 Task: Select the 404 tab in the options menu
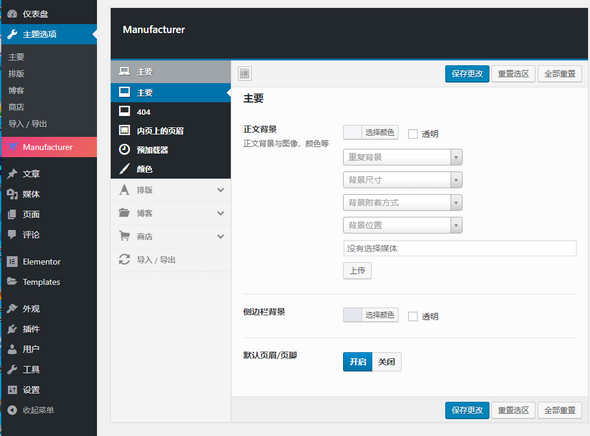tap(171, 112)
